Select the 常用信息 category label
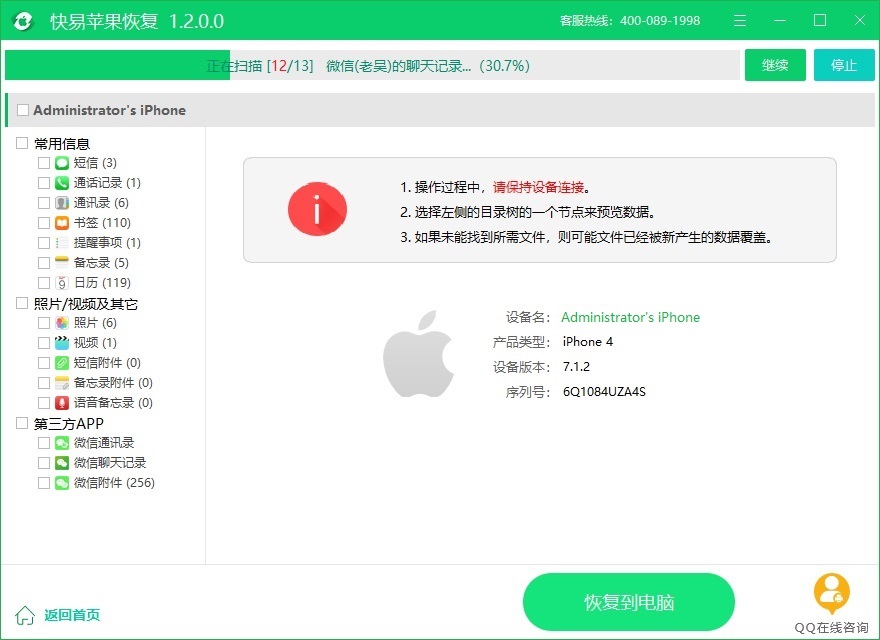Viewport: 880px width, 640px height. point(62,144)
